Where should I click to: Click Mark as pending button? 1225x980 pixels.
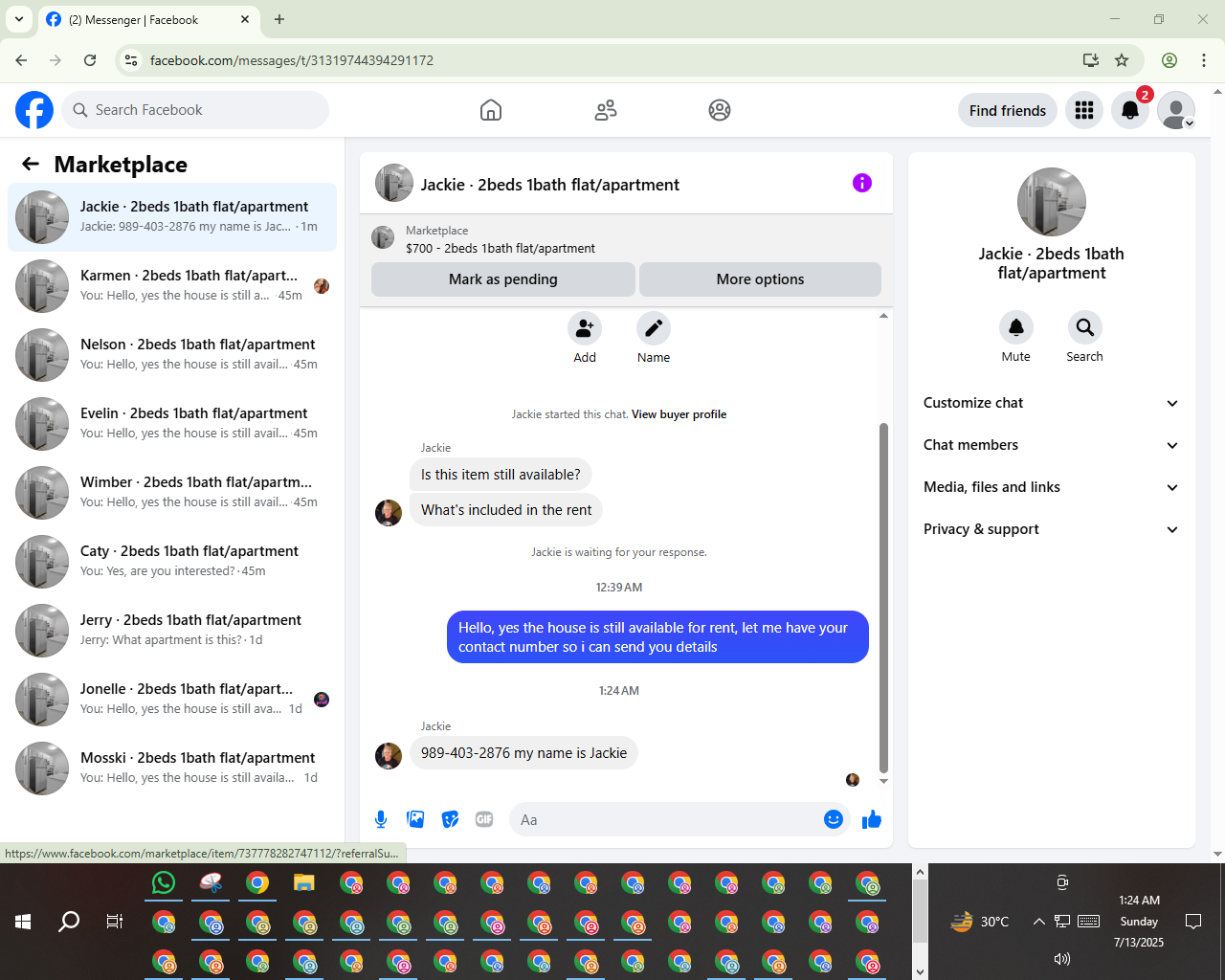[503, 279]
